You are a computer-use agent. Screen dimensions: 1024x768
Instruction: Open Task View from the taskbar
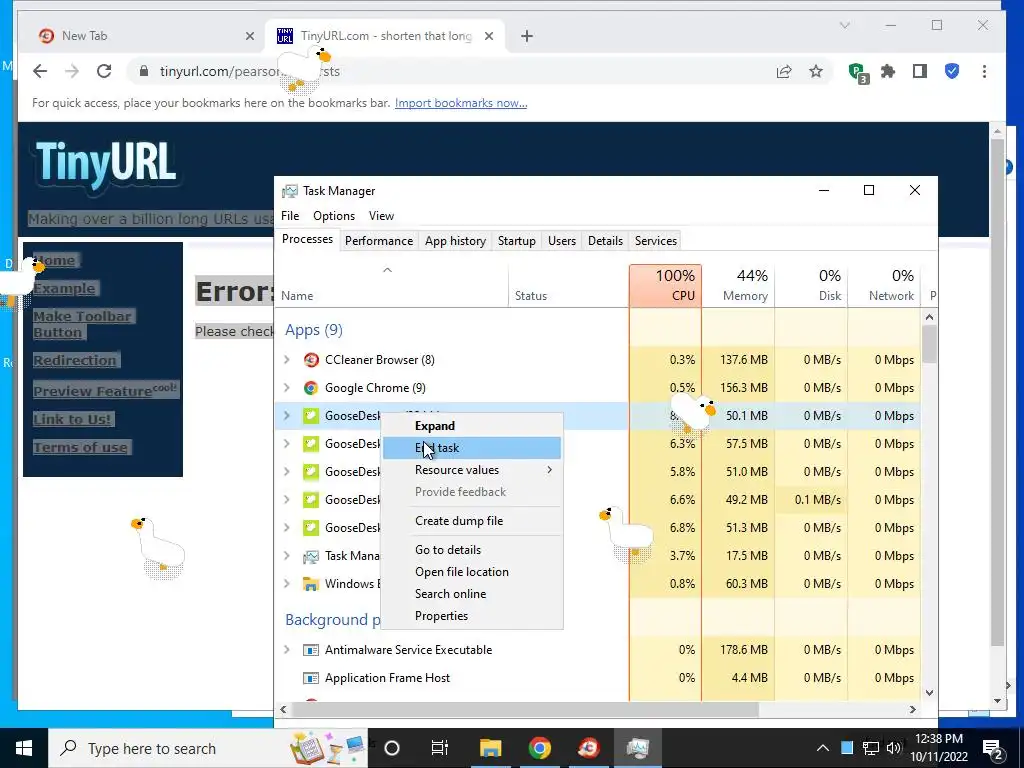click(x=440, y=748)
